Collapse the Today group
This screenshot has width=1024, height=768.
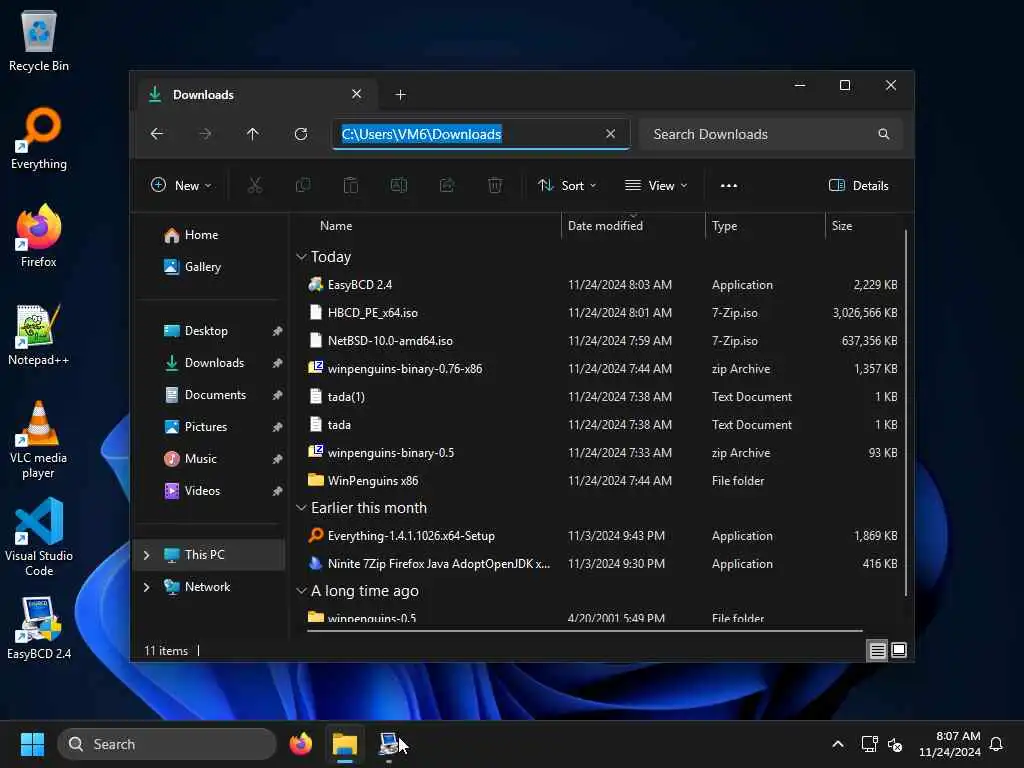coord(301,257)
